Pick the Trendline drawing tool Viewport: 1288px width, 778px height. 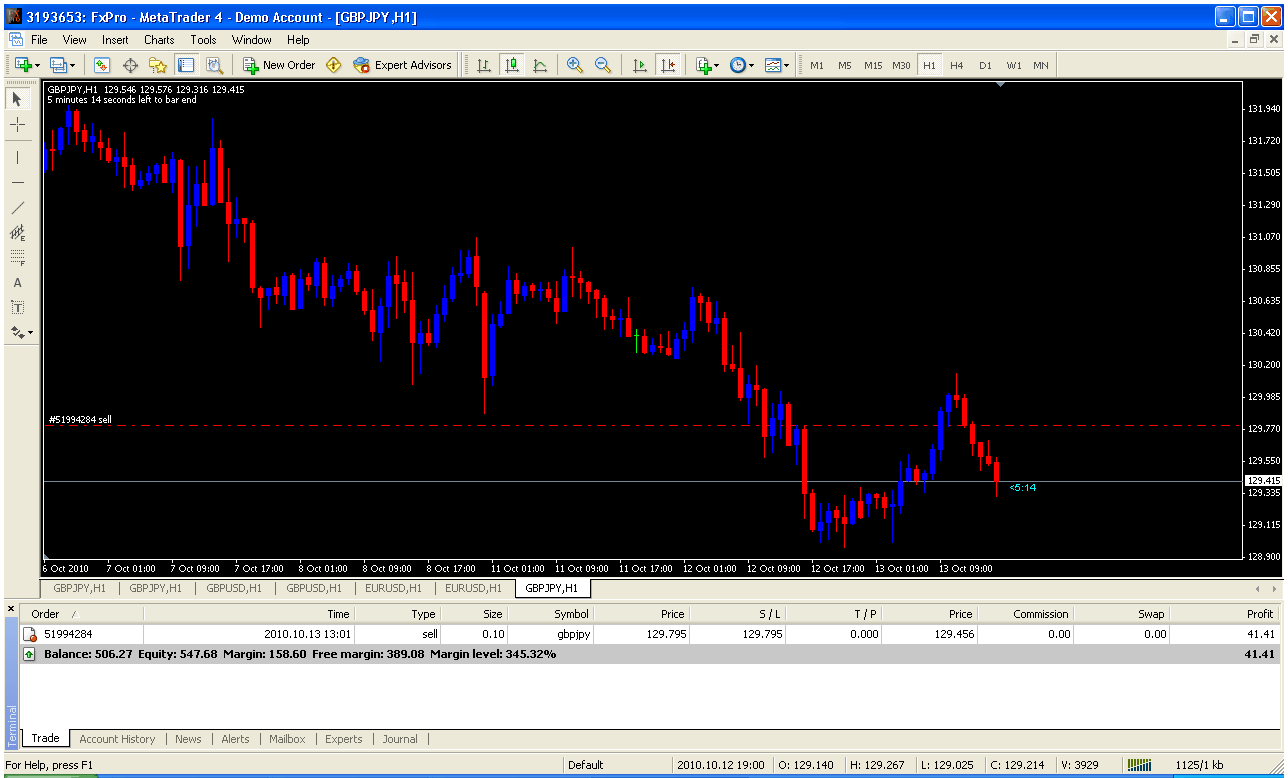tap(17, 208)
